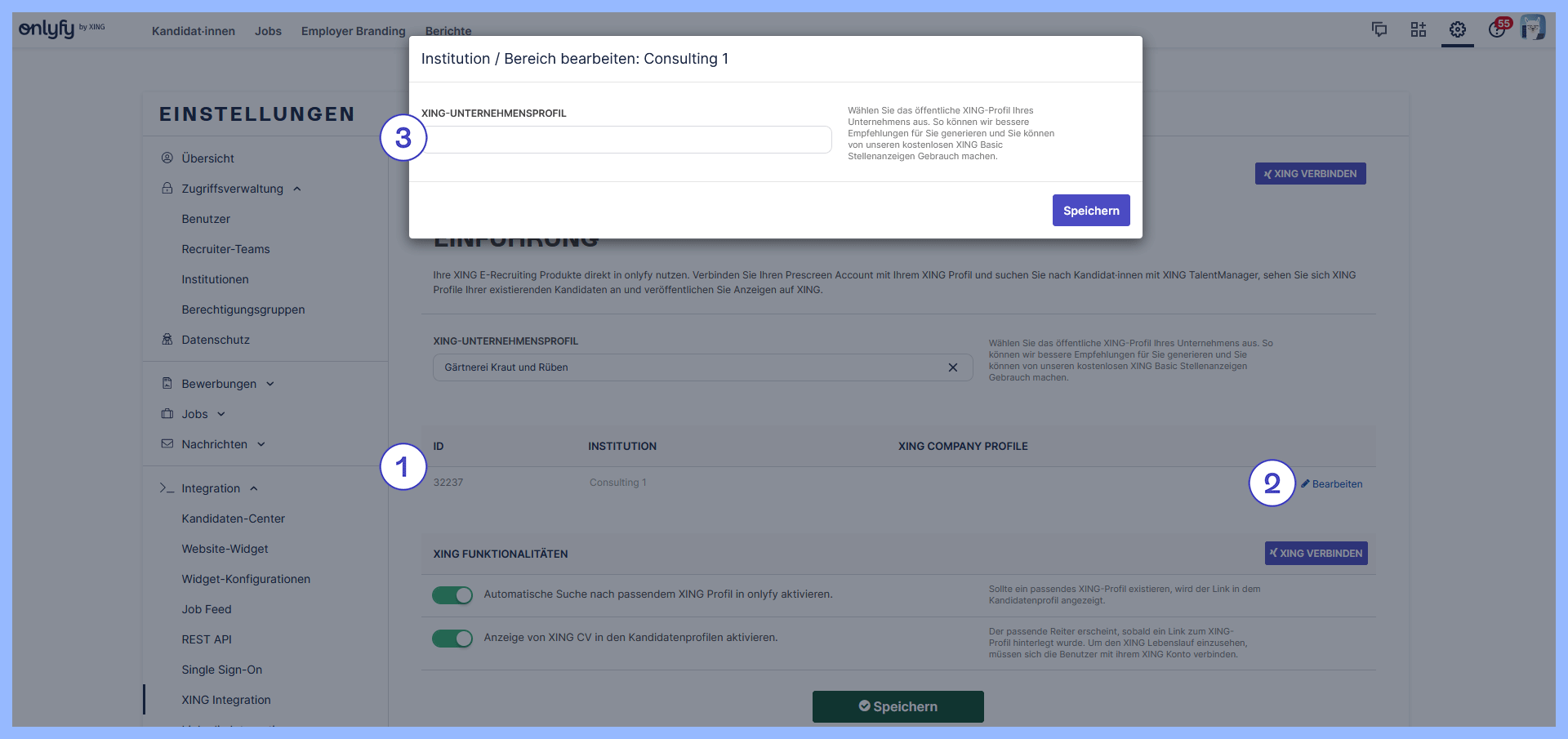Click the settings gear icon in header
Viewport: 1568px width, 739px height.
pos(1458,30)
